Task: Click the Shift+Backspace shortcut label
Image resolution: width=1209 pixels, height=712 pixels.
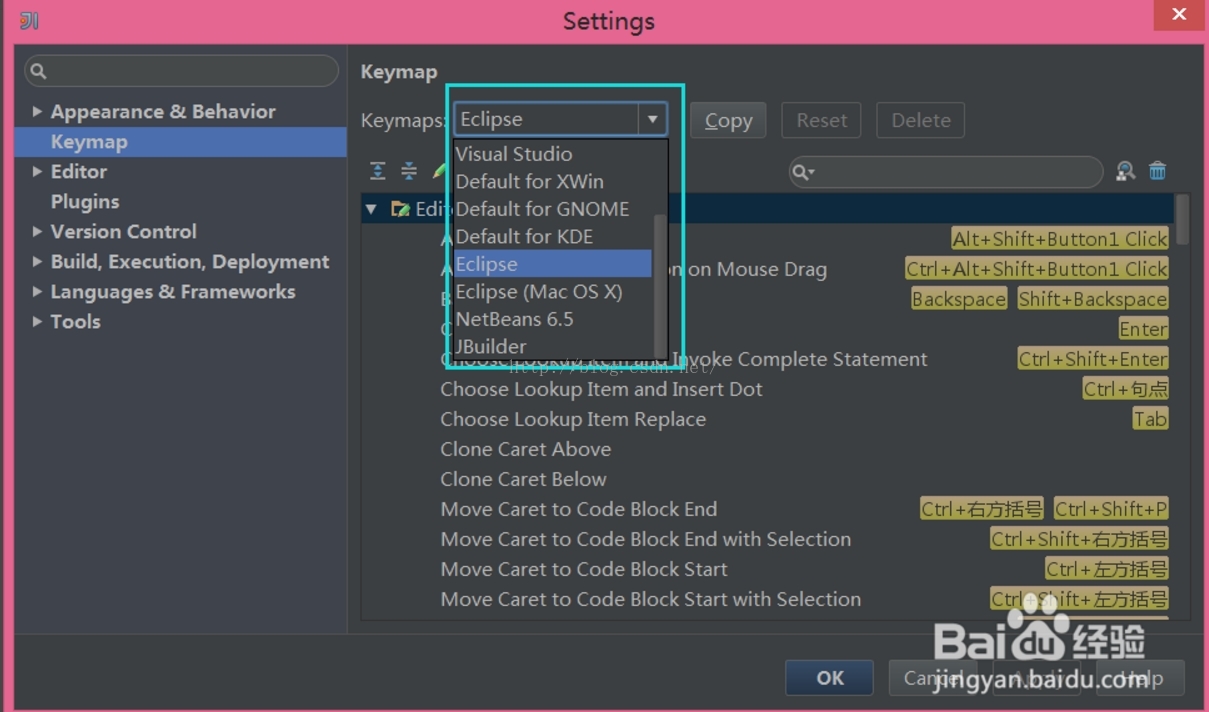Action: click(1093, 299)
